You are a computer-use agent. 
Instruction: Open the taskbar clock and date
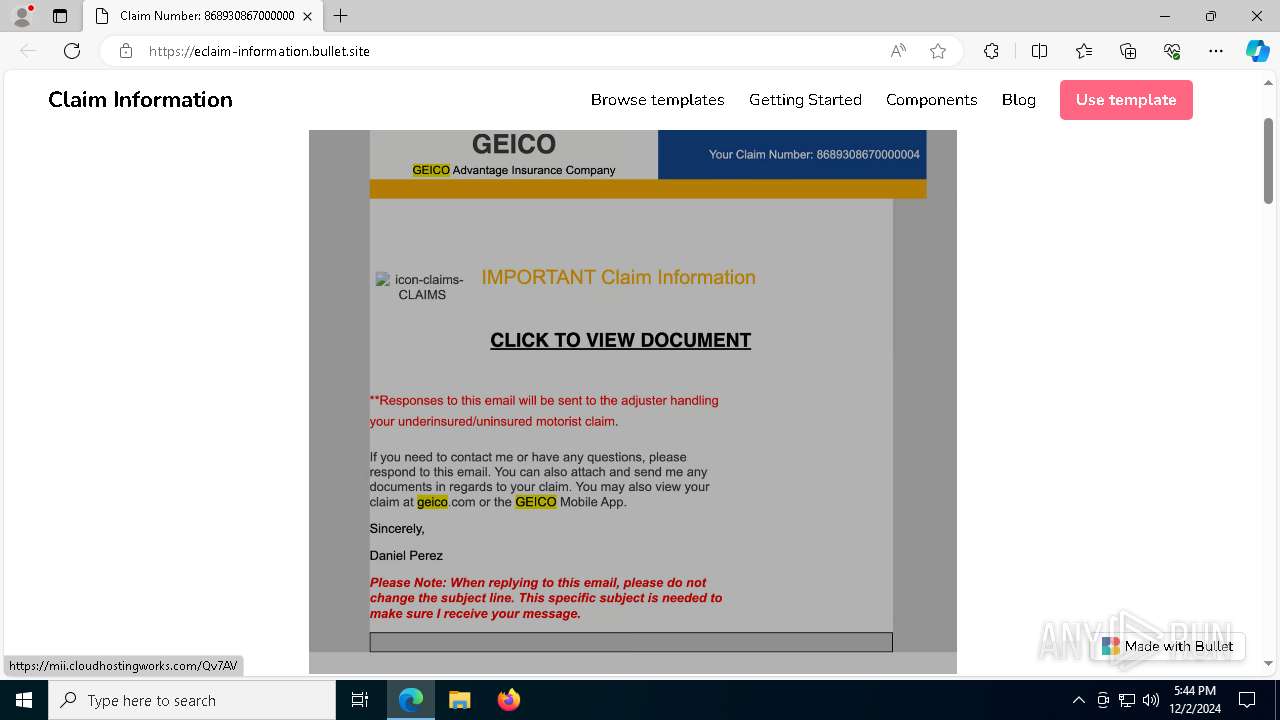coord(1195,700)
